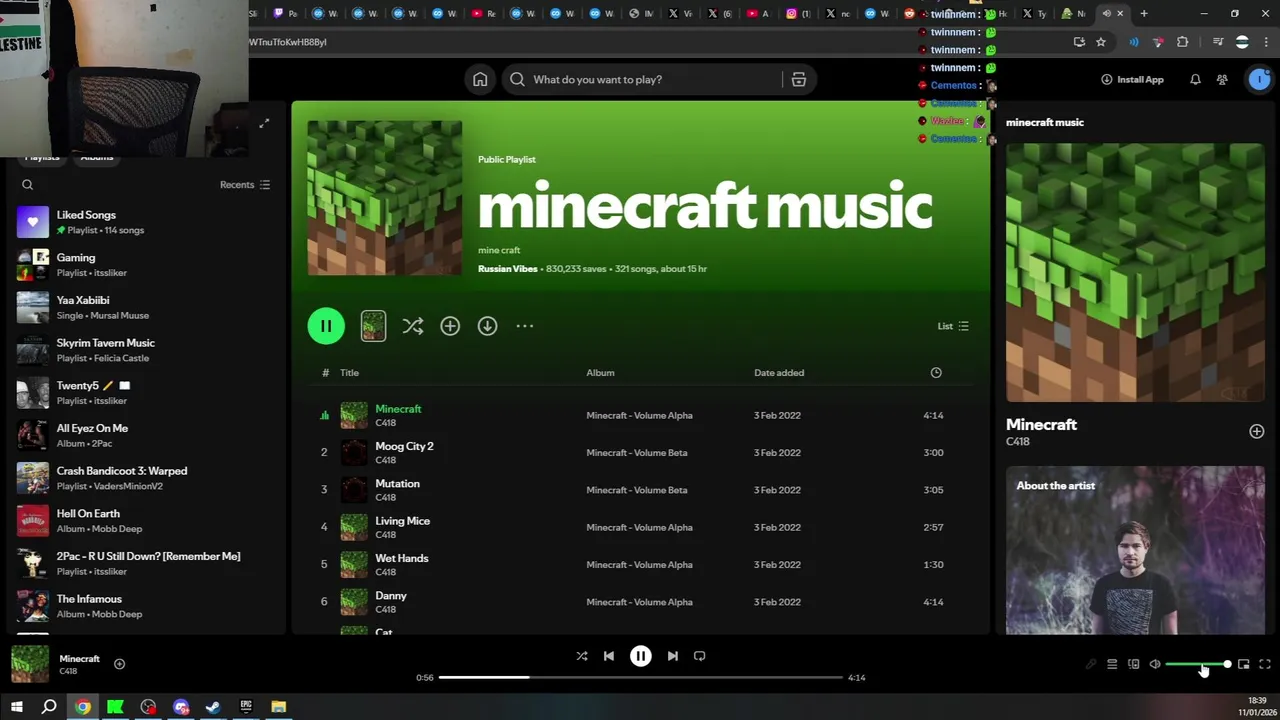The height and width of the screenshot is (720, 1280).
Task: Open the Recents sort dropdown in library
Action: (245, 185)
